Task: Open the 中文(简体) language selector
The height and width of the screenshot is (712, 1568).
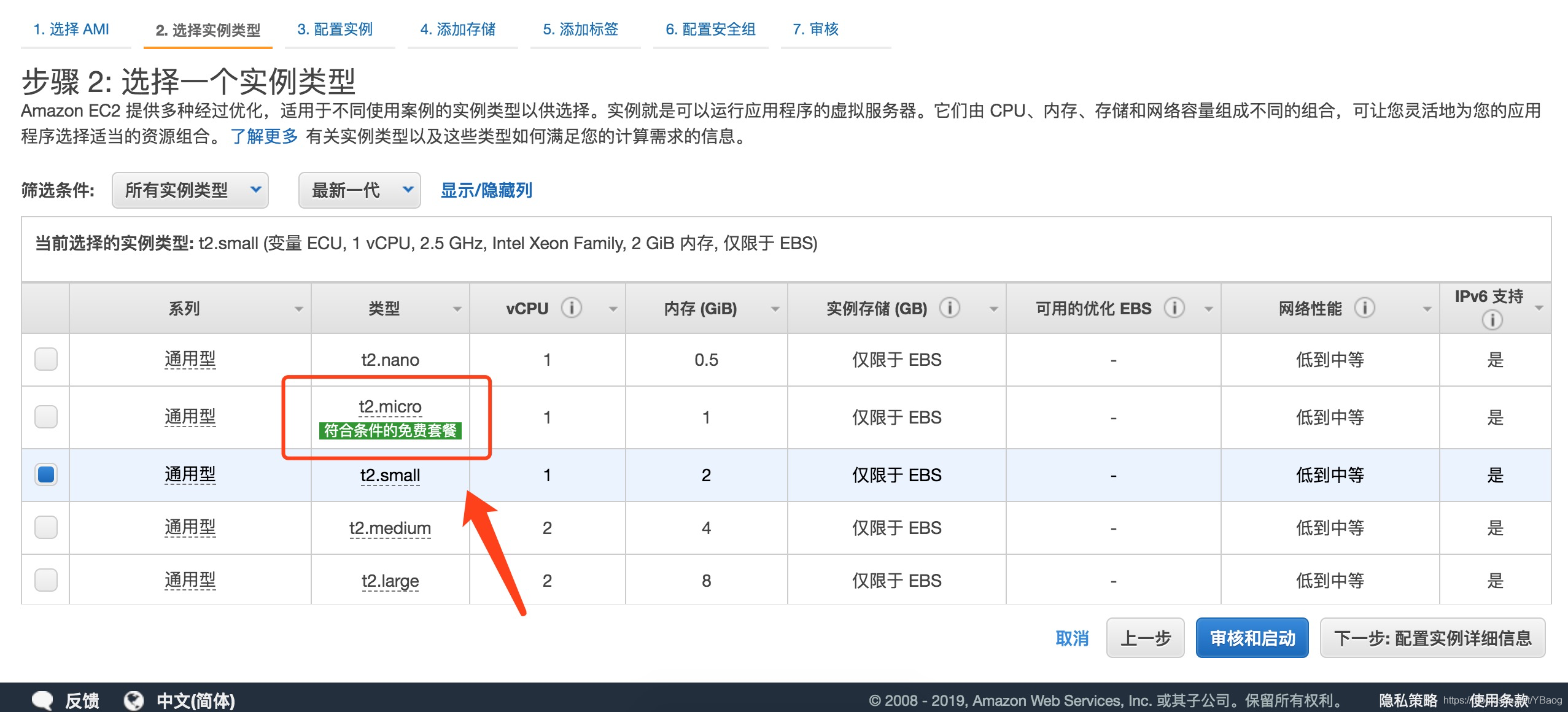Action: [196, 700]
